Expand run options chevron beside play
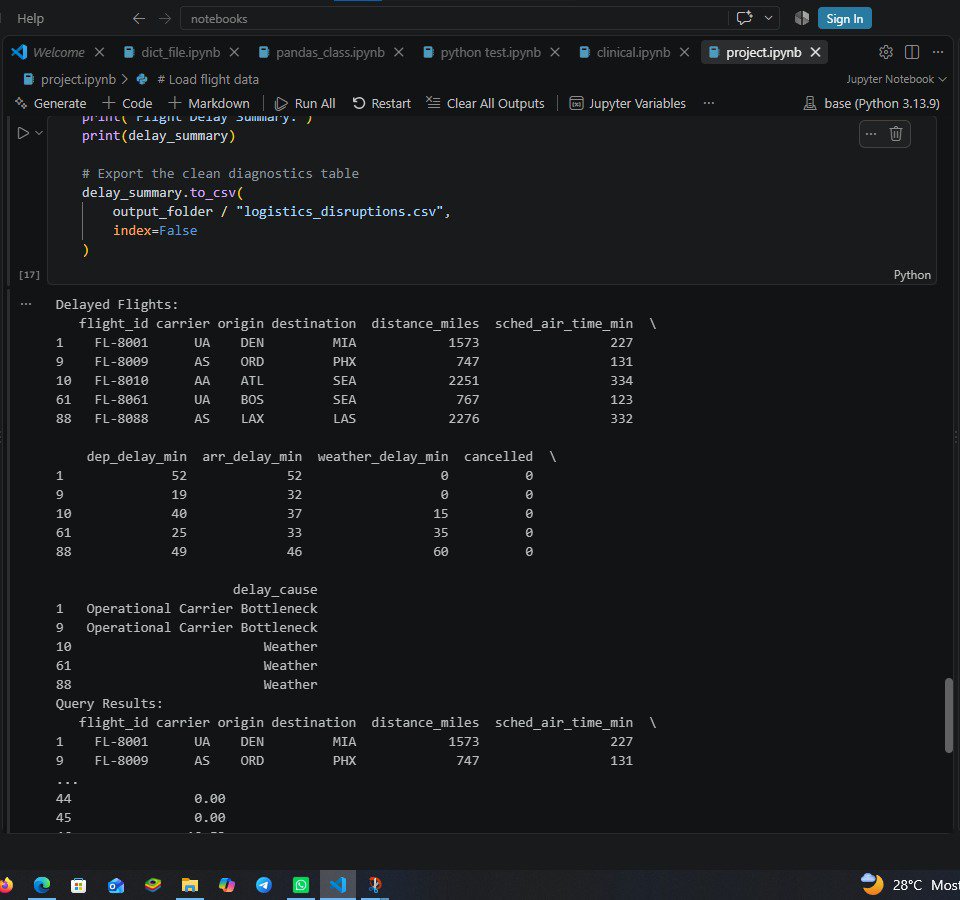Image resolution: width=960 pixels, height=900 pixels. pyautogui.click(x=39, y=133)
